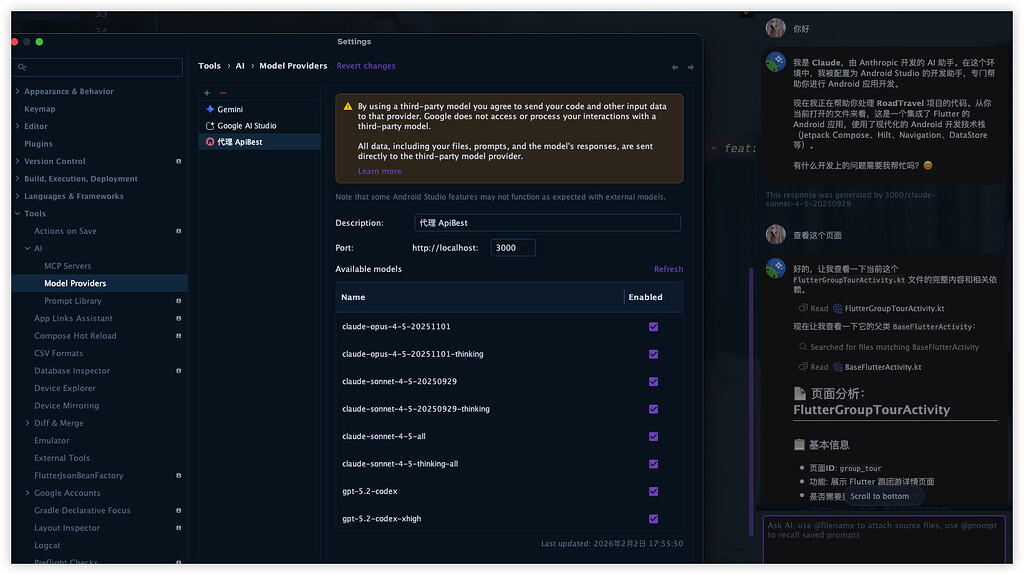Toggle claude-sonnet-4-5-thinking-all checkbox

[653, 464]
